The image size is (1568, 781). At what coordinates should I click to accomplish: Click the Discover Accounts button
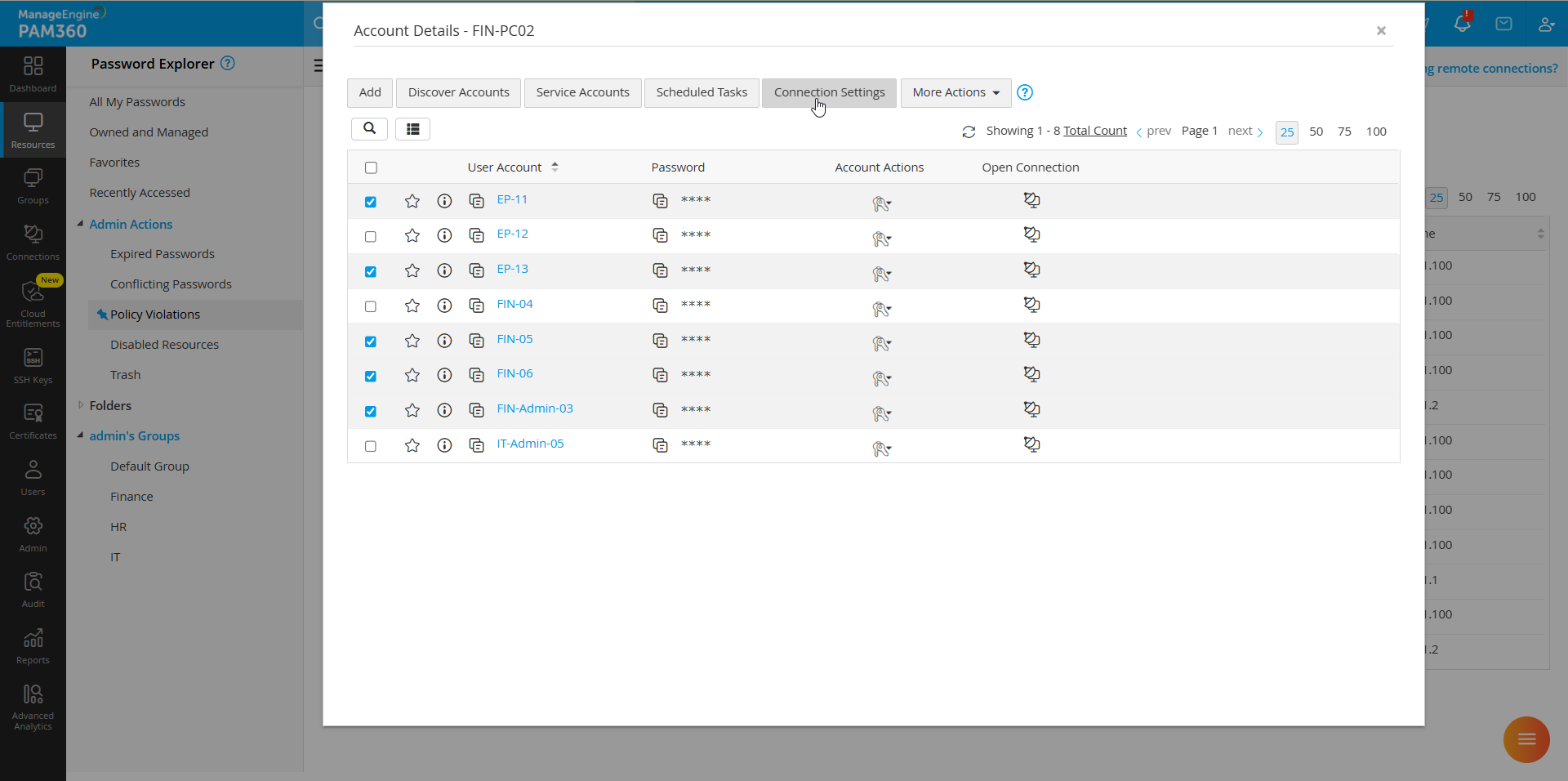coord(458,92)
